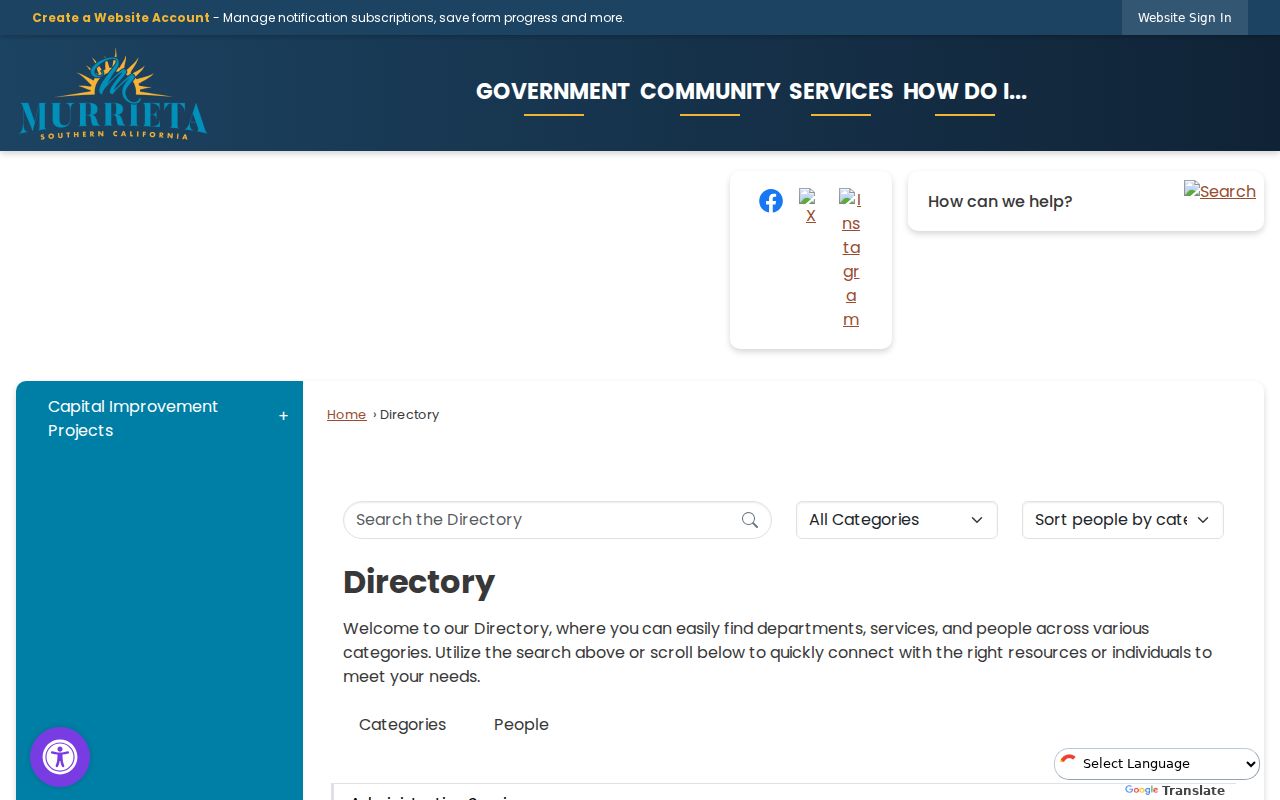Open the How Do I... menu
Image resolution: width=1280 pixels, height=800 pixels.
click(x=965, y=92)
